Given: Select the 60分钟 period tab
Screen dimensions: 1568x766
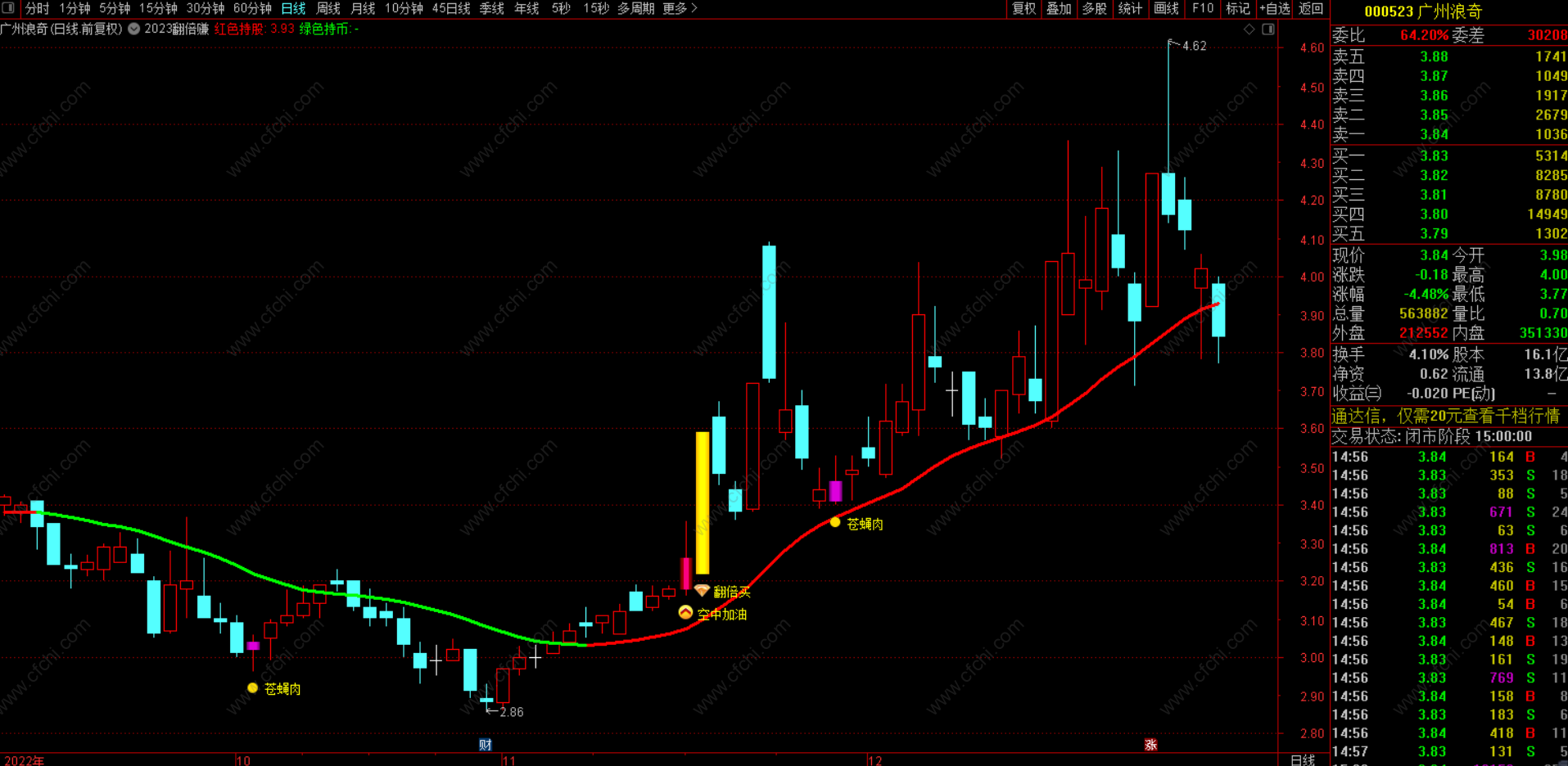Looking at the screenshot, I should (251, 8).
